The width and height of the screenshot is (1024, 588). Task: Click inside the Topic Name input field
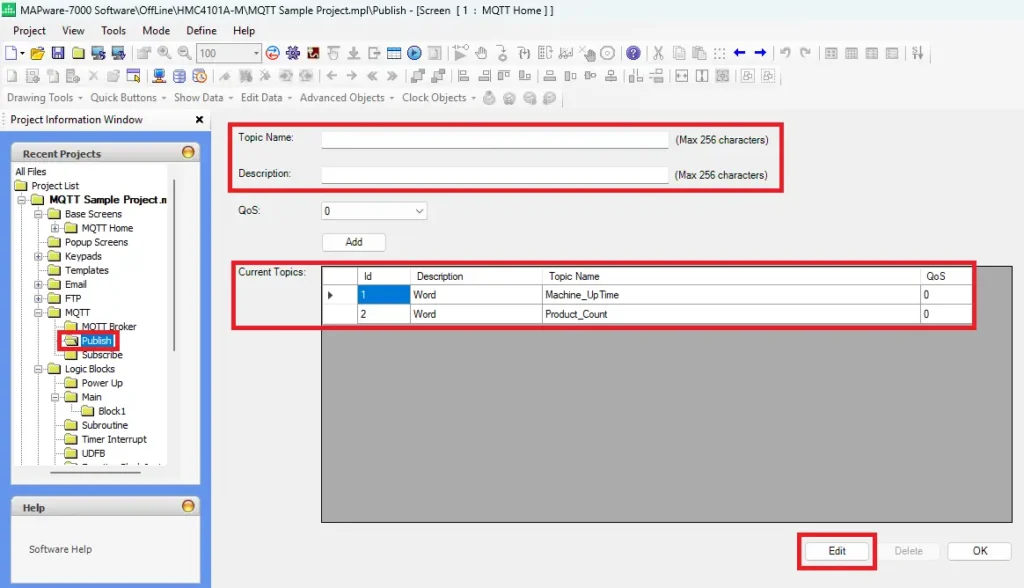click(493, 139)
